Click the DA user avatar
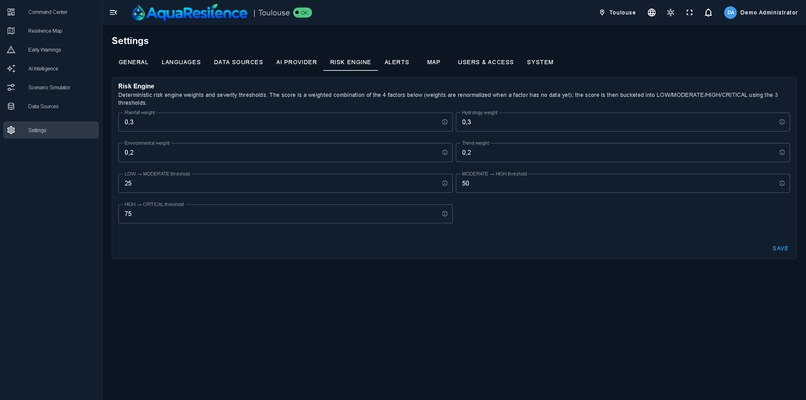Screen dimensions: 806x400 (x=730, y=12)
